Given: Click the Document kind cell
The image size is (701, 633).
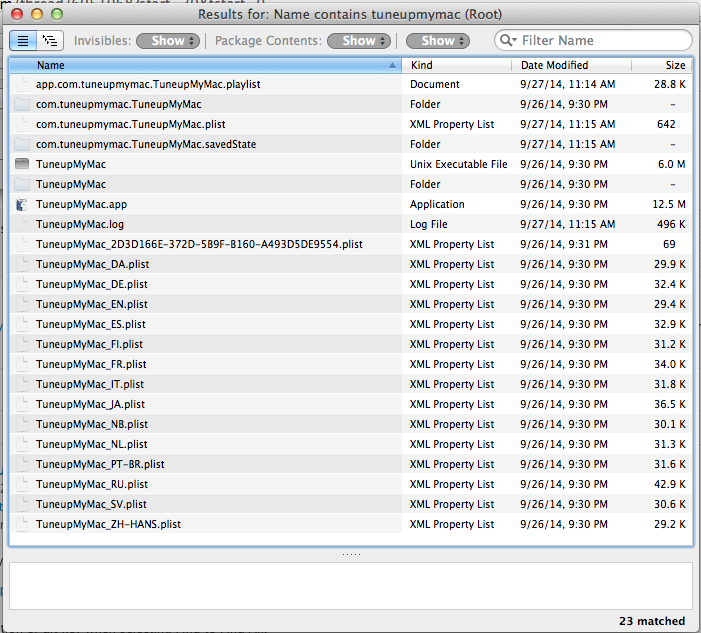Looking at the screenshot, I should tap(435, 84).
